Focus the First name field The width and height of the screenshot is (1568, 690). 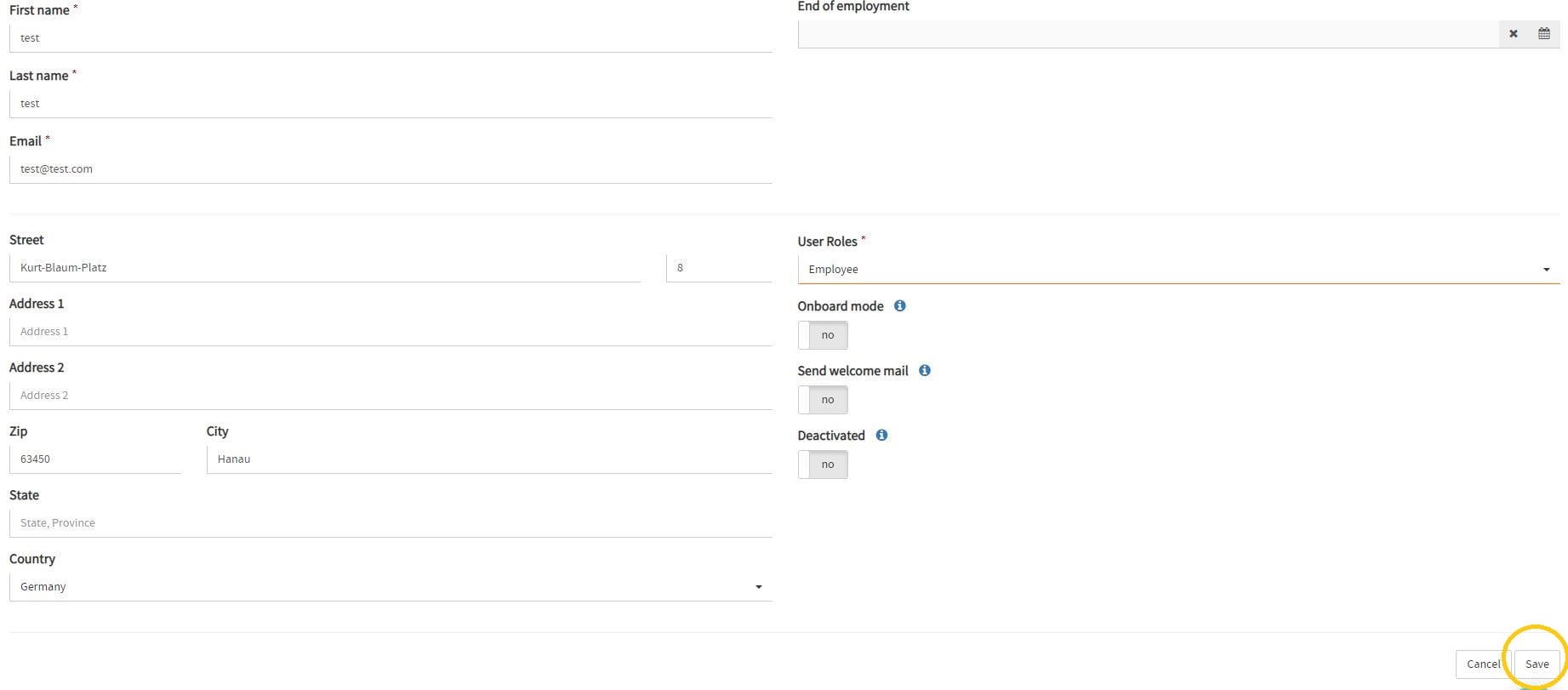[391, 38]
